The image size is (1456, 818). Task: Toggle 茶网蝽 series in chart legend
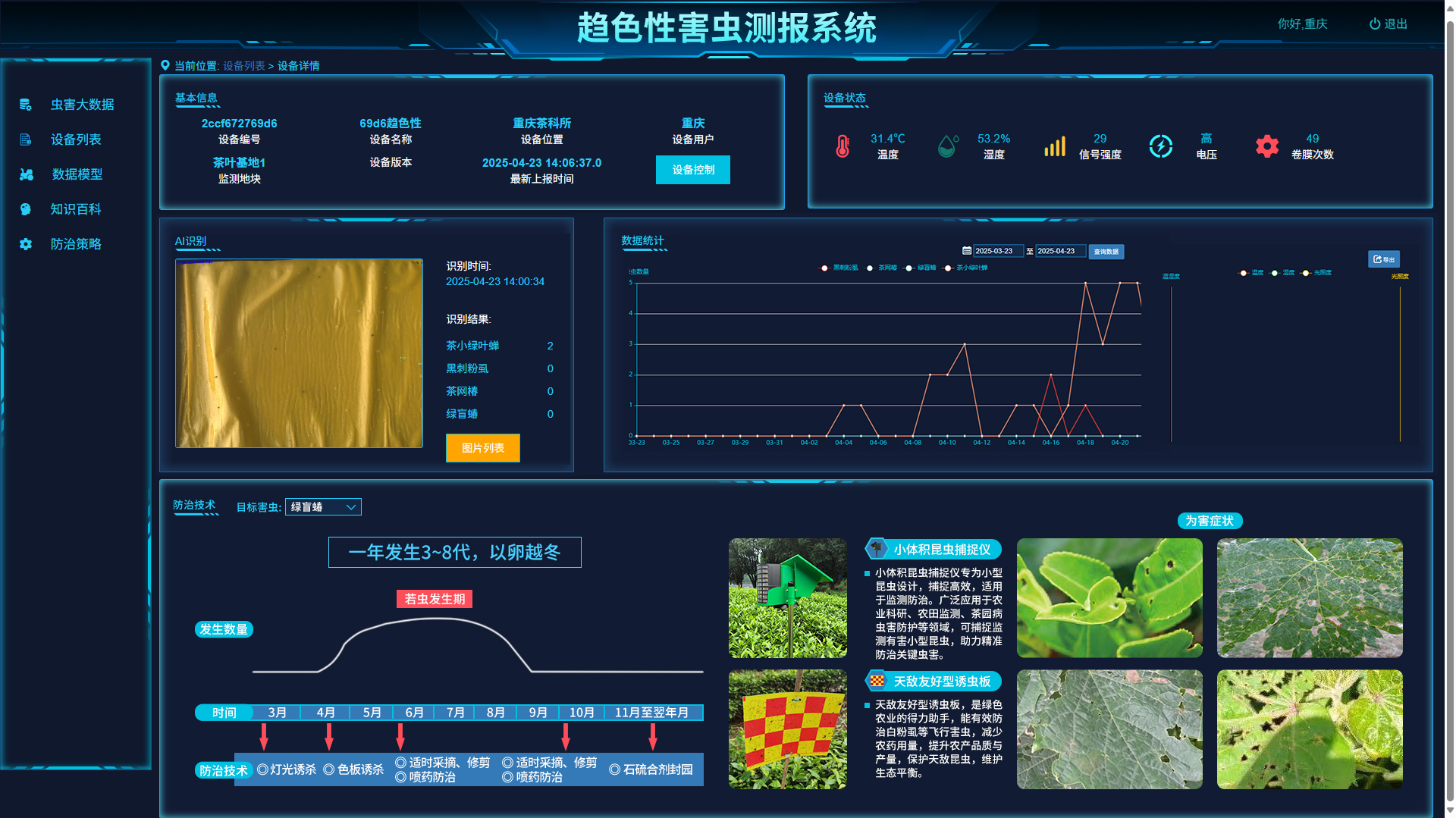pyautogui.click(x=882, y=268)
